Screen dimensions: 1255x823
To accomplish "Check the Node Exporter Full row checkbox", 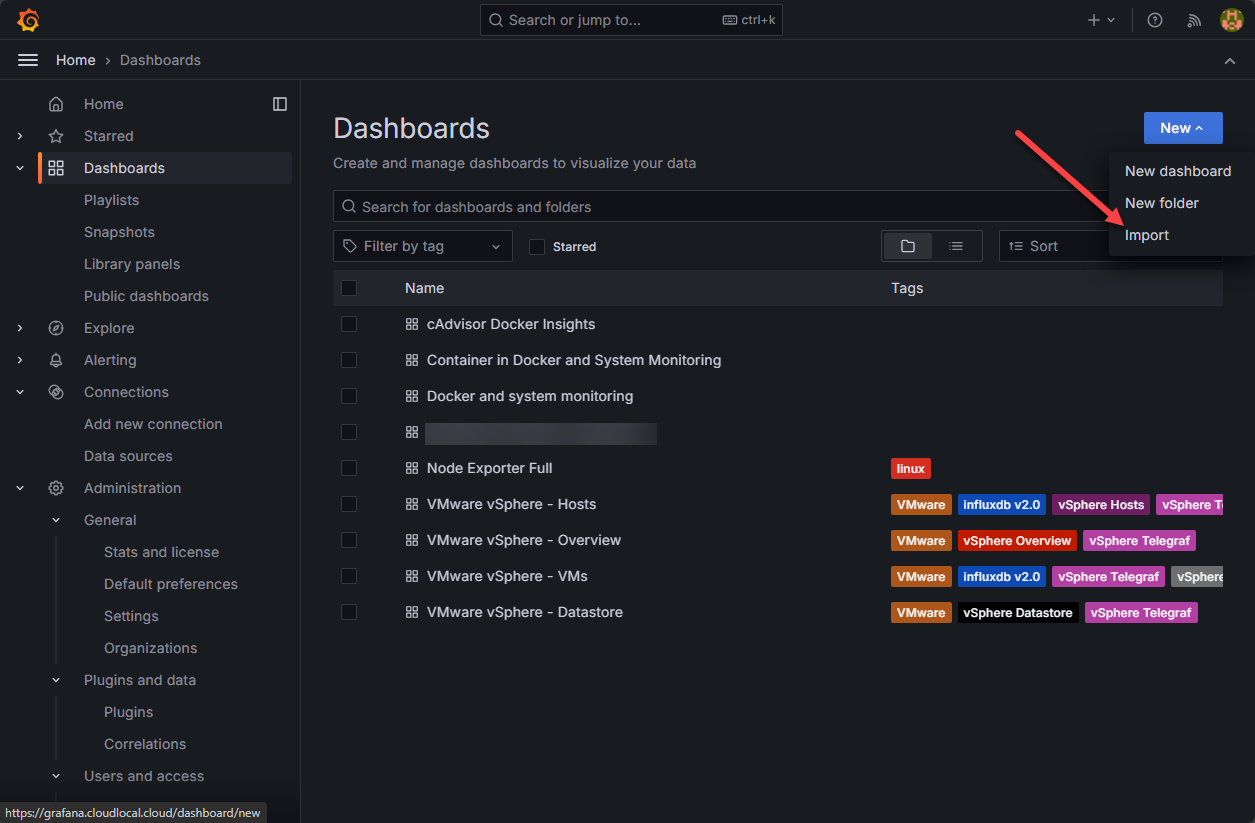I will pyautogui.click(x=349, y=468).
